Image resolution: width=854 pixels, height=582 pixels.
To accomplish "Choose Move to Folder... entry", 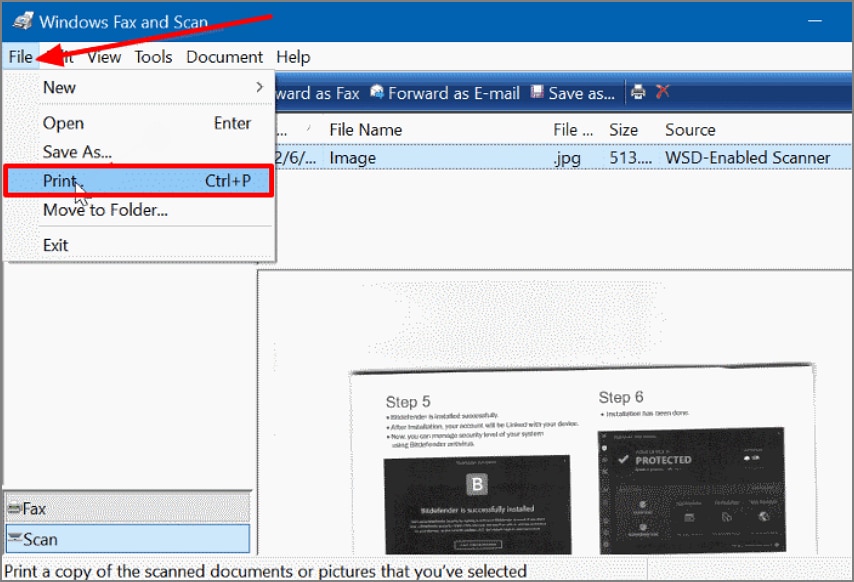I will 139,210.
